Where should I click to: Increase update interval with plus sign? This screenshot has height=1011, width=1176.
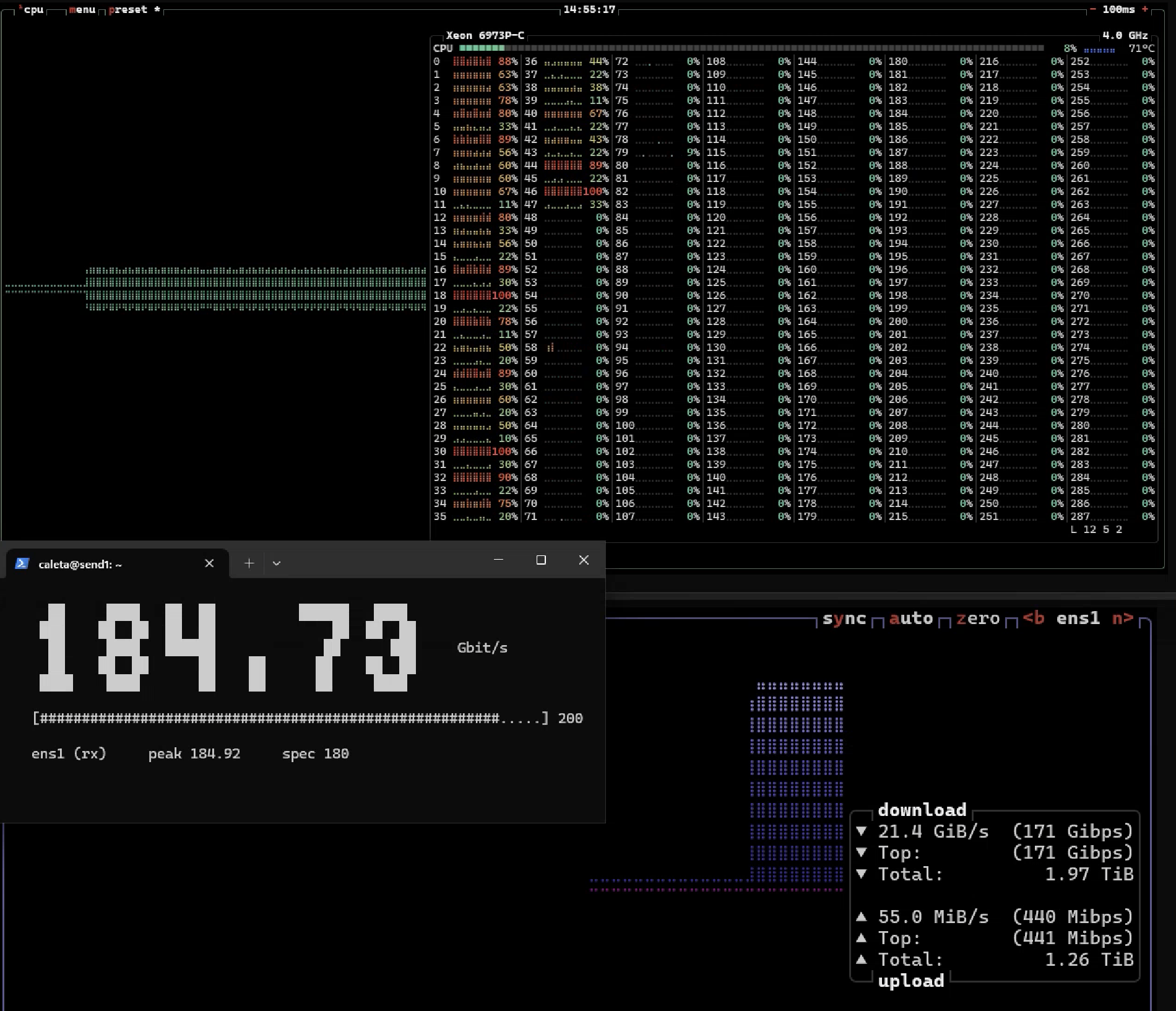tap(1145, 9)
